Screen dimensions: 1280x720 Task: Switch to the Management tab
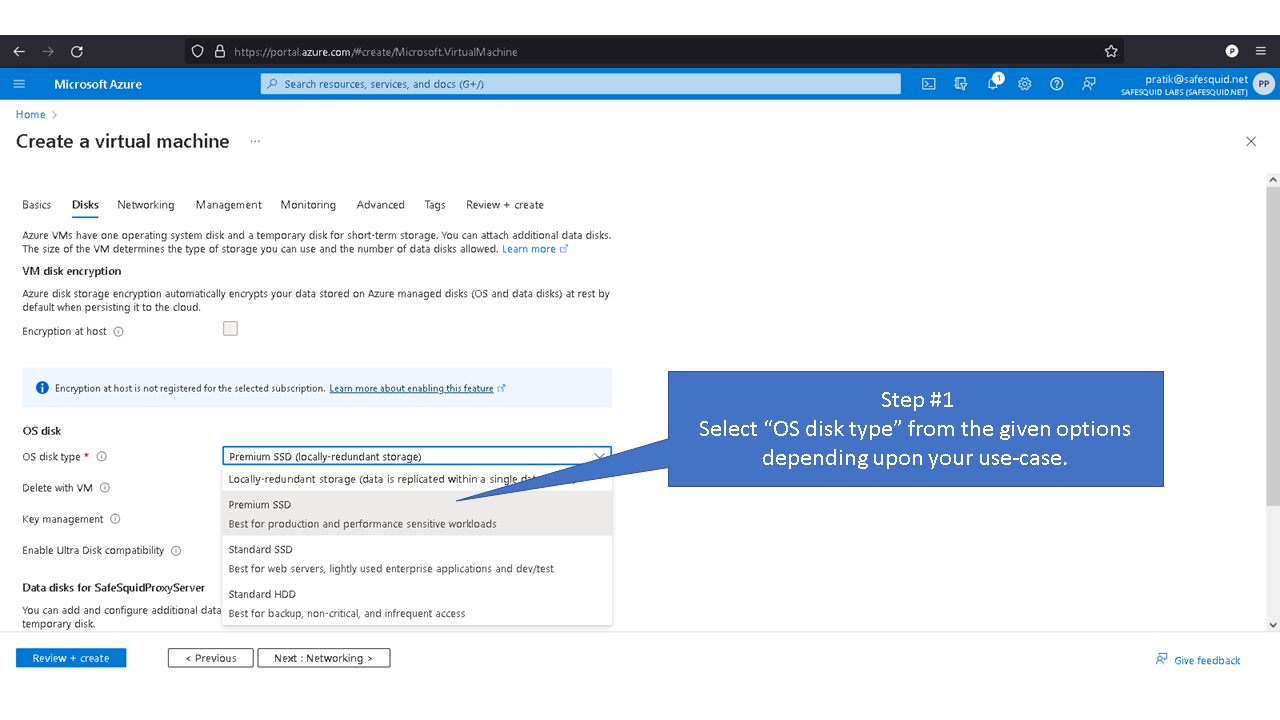click(228, 204)
